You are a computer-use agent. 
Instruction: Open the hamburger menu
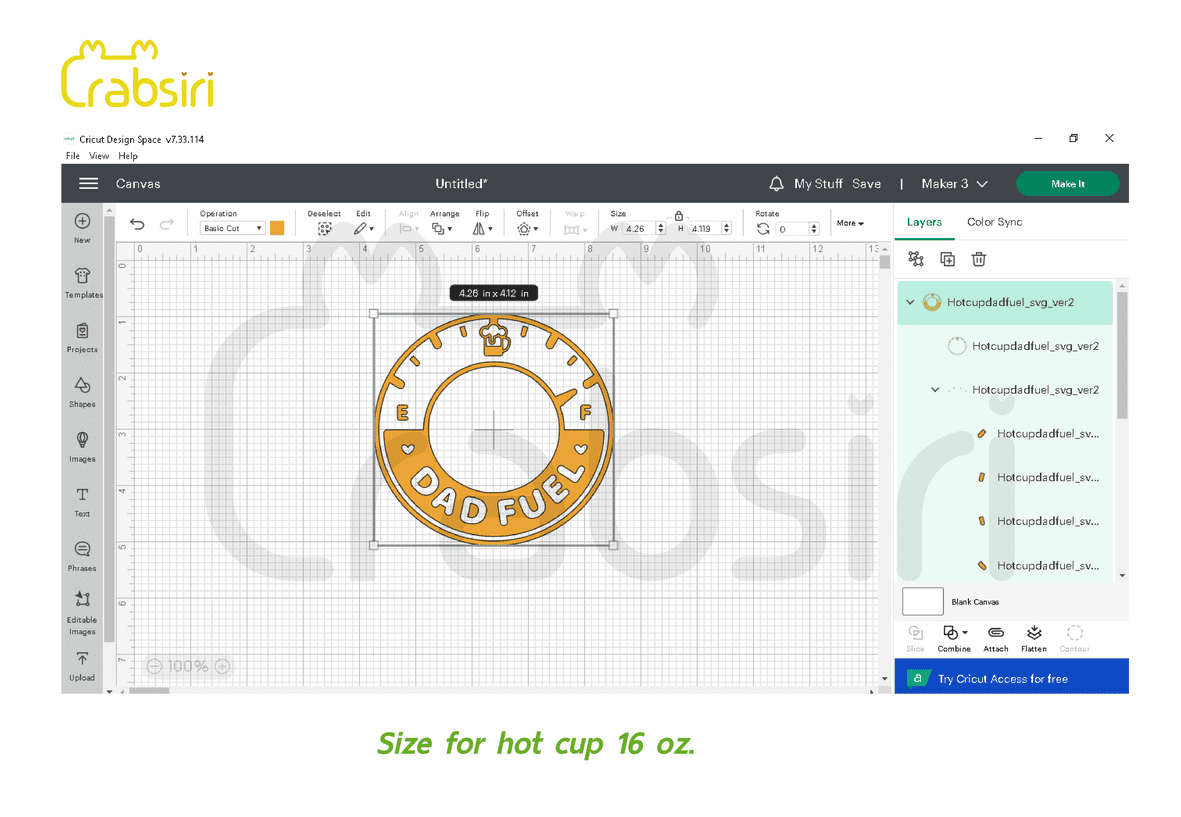tap(89, 184)
